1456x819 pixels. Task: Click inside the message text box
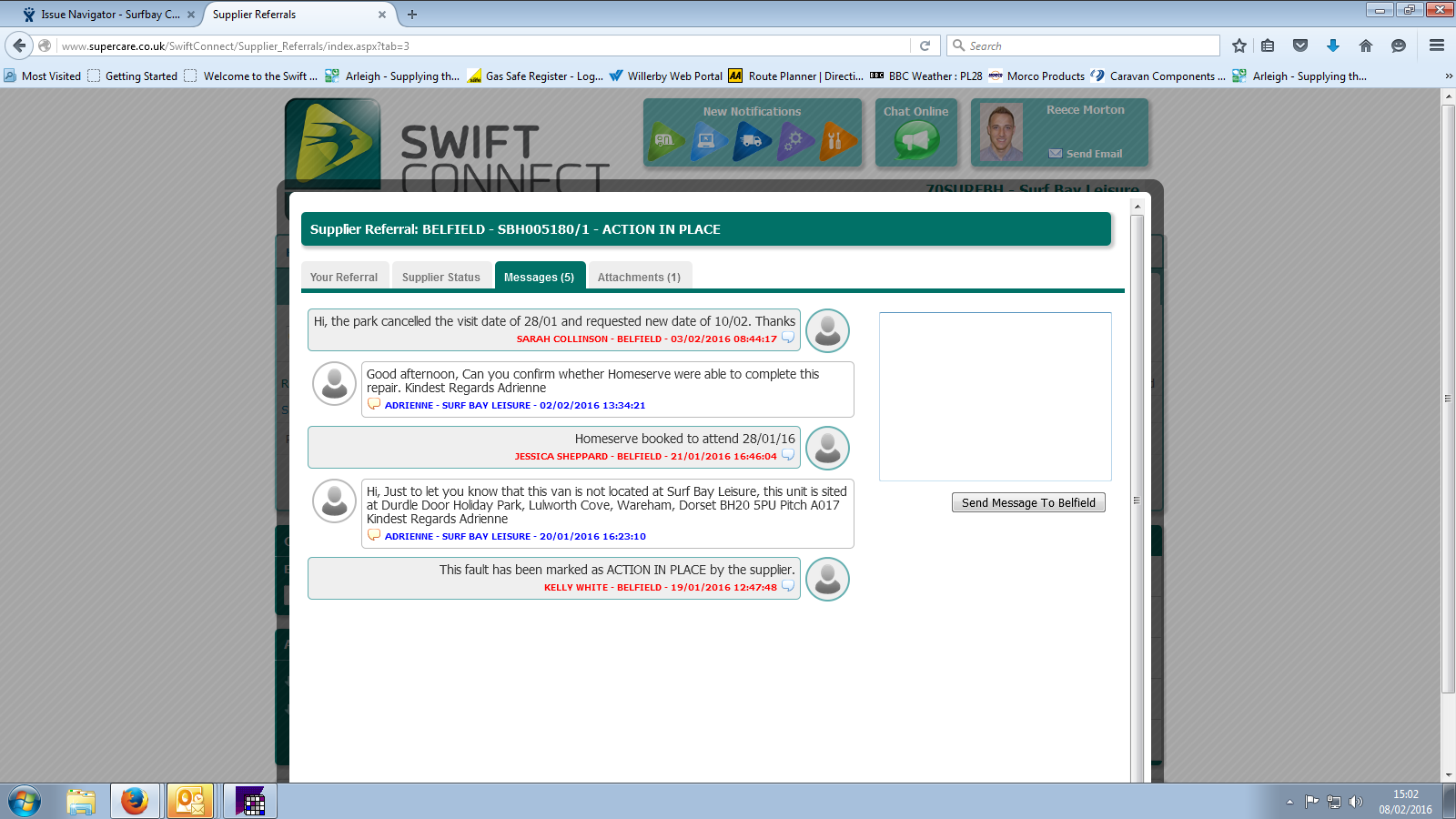(x=995, y=396)
